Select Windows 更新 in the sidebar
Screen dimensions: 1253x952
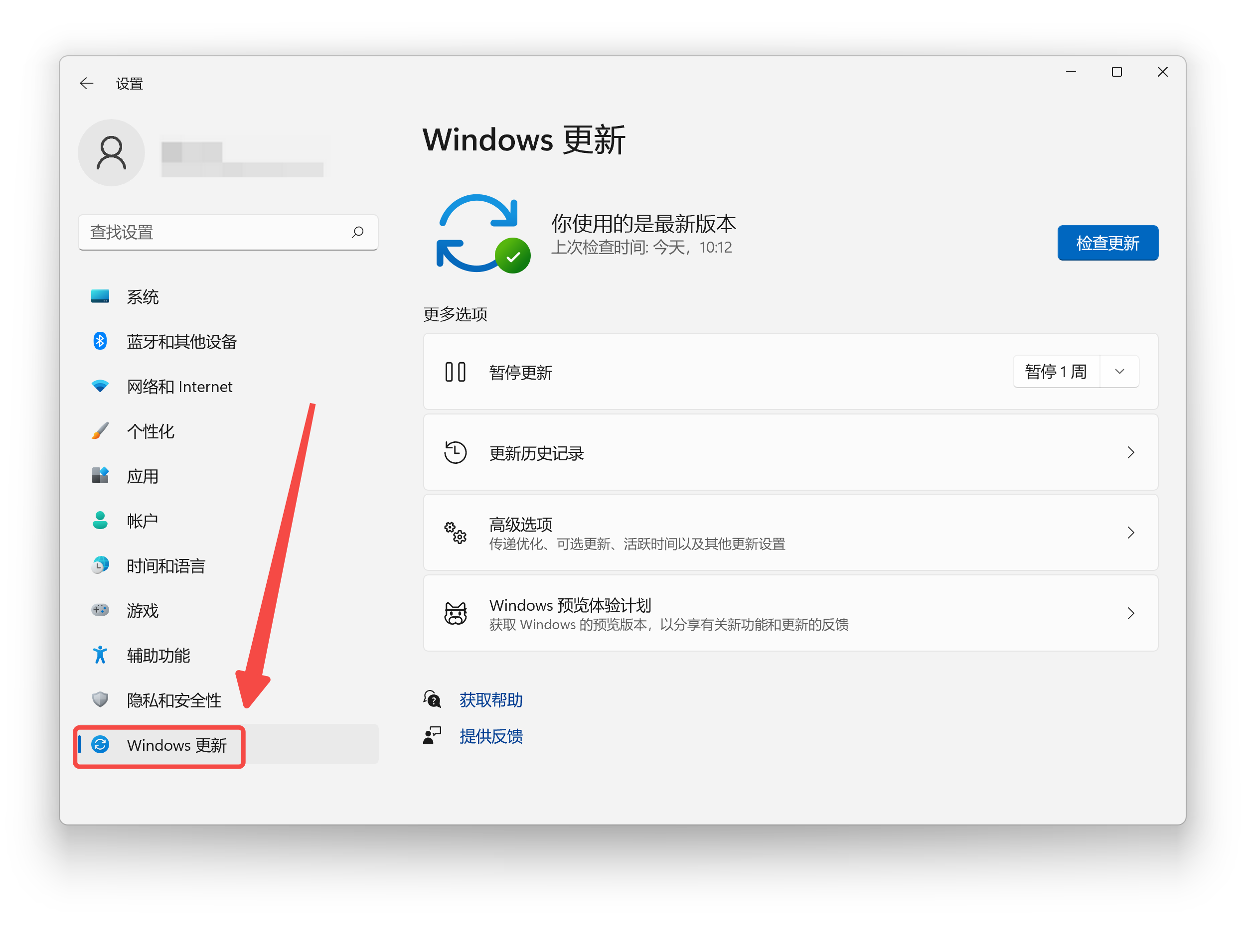point(228,745)
